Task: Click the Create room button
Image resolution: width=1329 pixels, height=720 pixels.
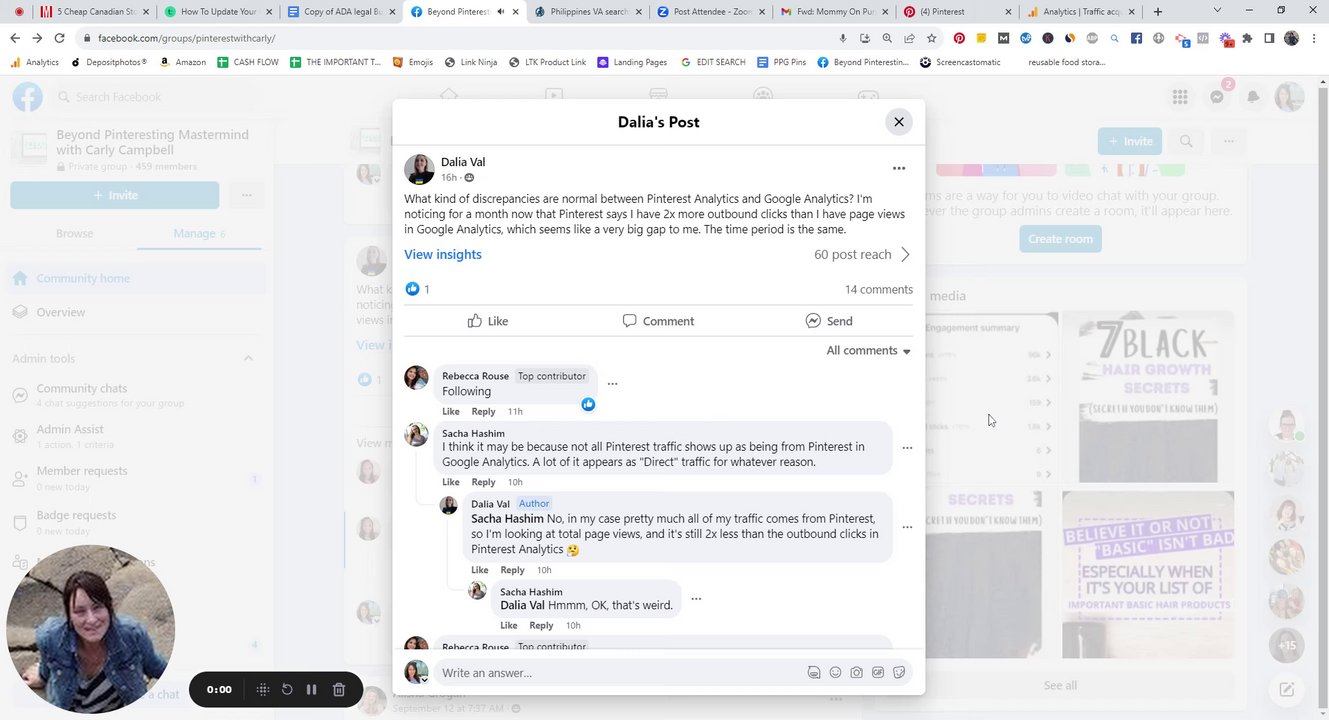Action: (1060, 239)
